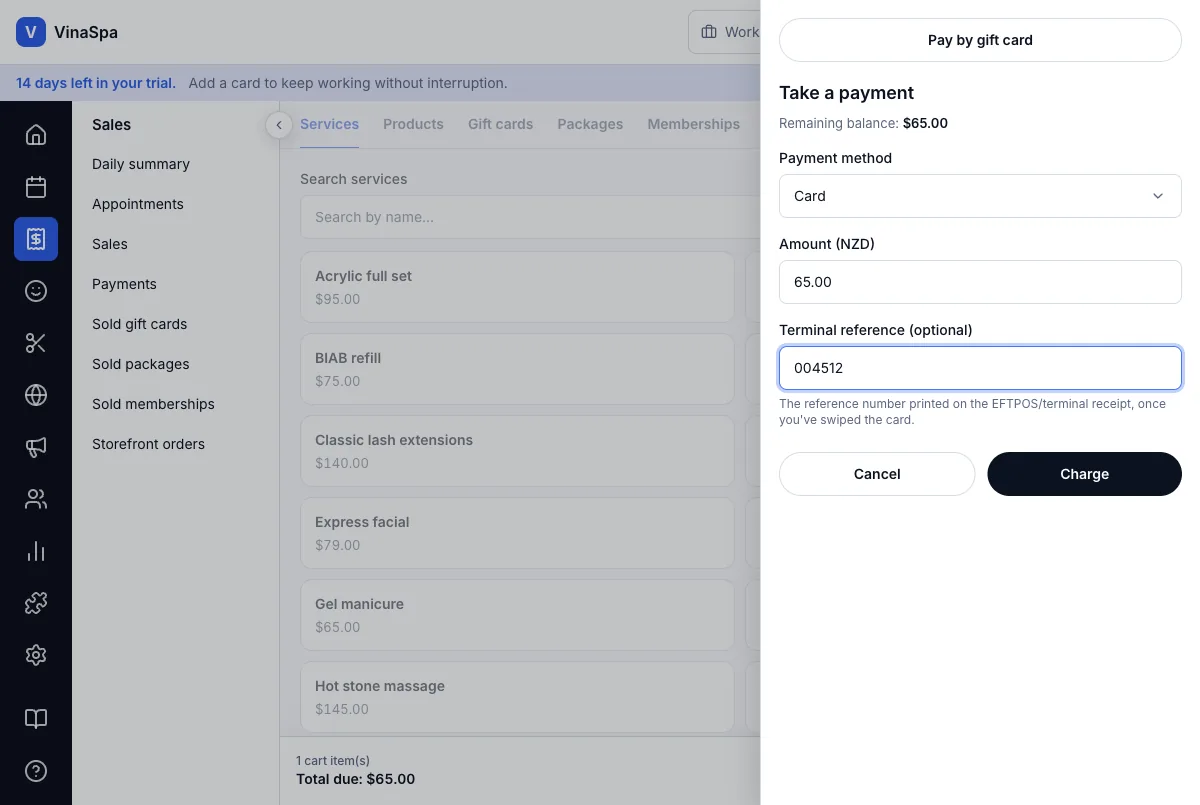The width and height of the screenshot is (1200, 805).
Task: Open the Marketing megaphone icon
Action: (x=36, y=447)
